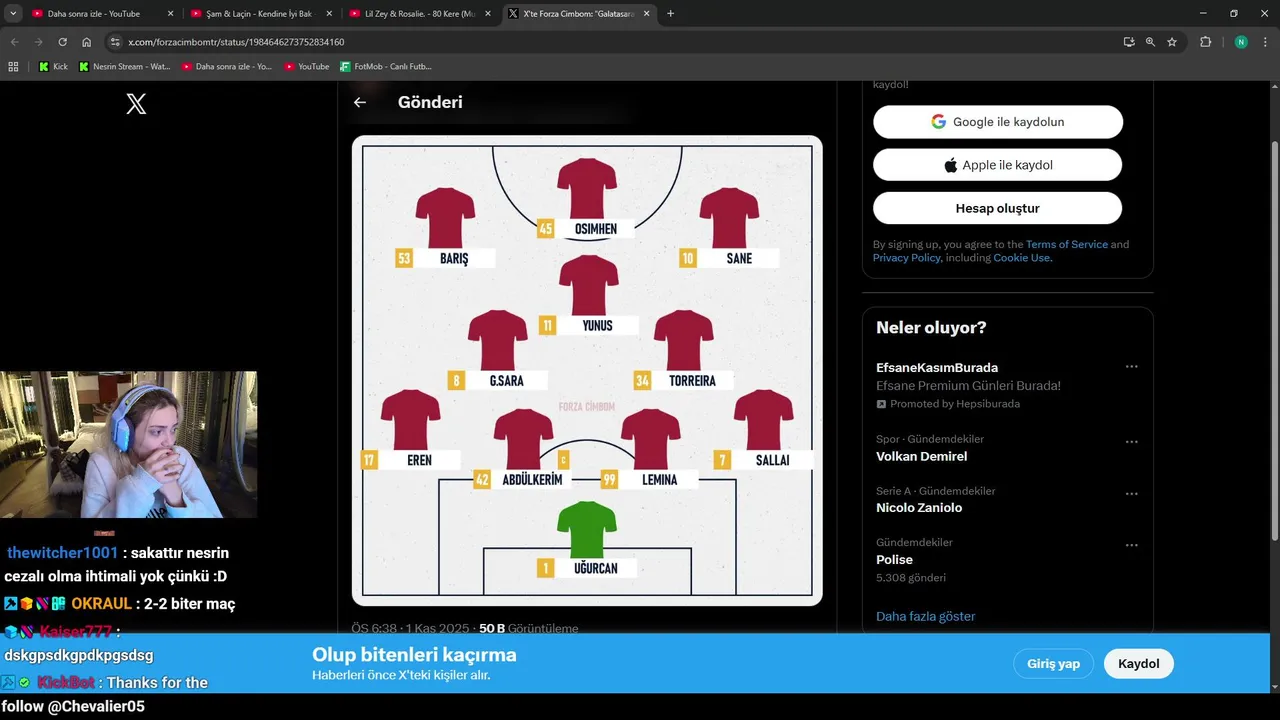
Task: Open the apps grid icon in bookmarks bar
Action: coord(13,66)
